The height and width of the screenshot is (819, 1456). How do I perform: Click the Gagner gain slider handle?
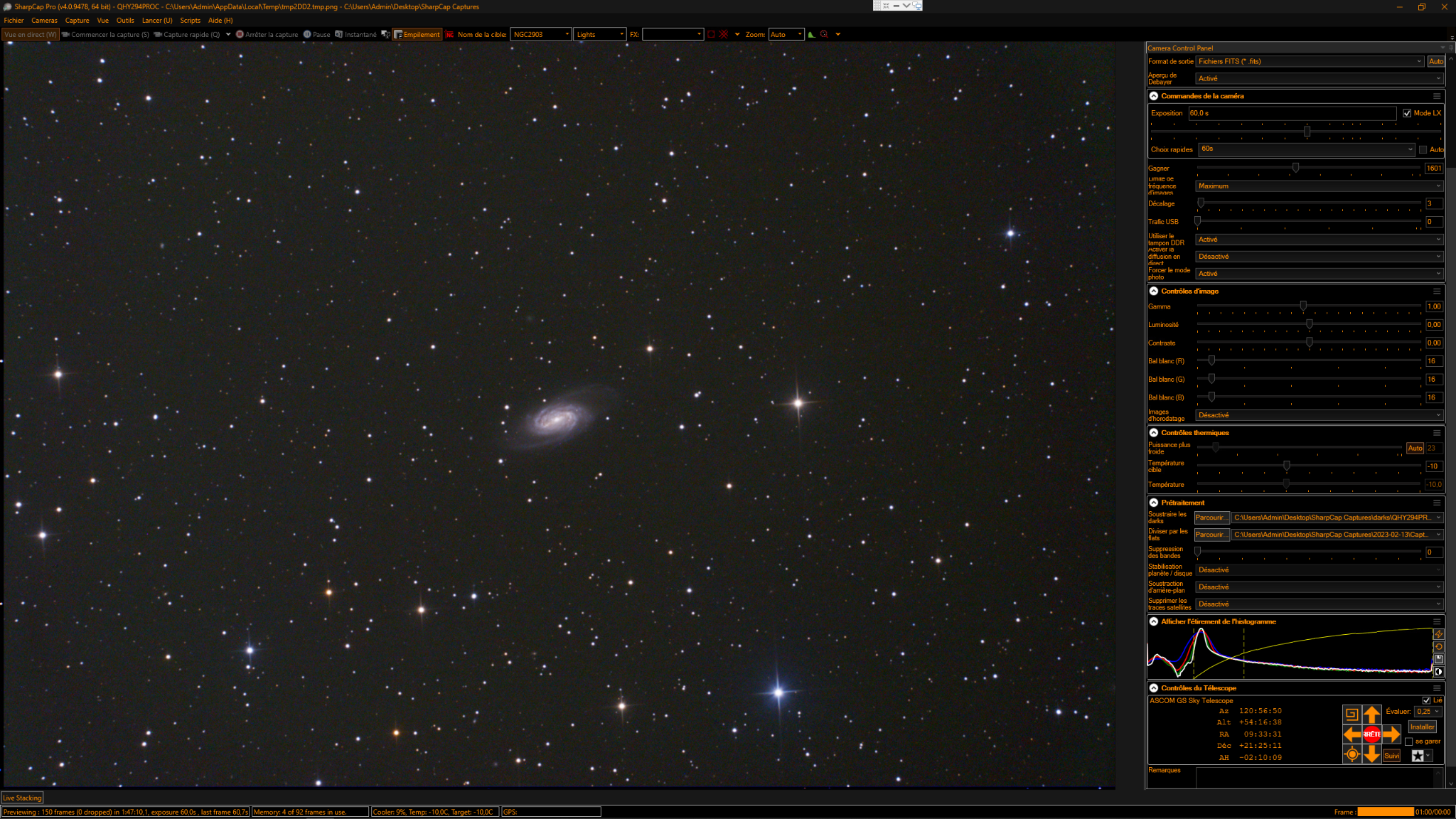(x=1295, y=168)
